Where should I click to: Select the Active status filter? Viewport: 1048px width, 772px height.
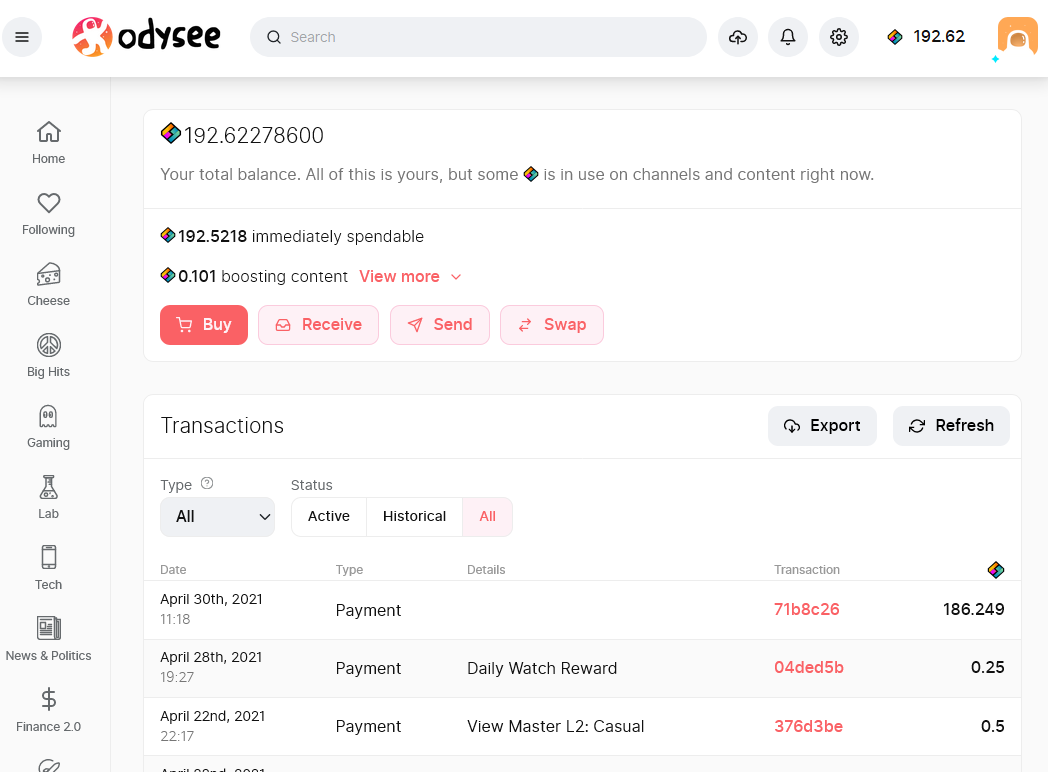tap(329, 516)
